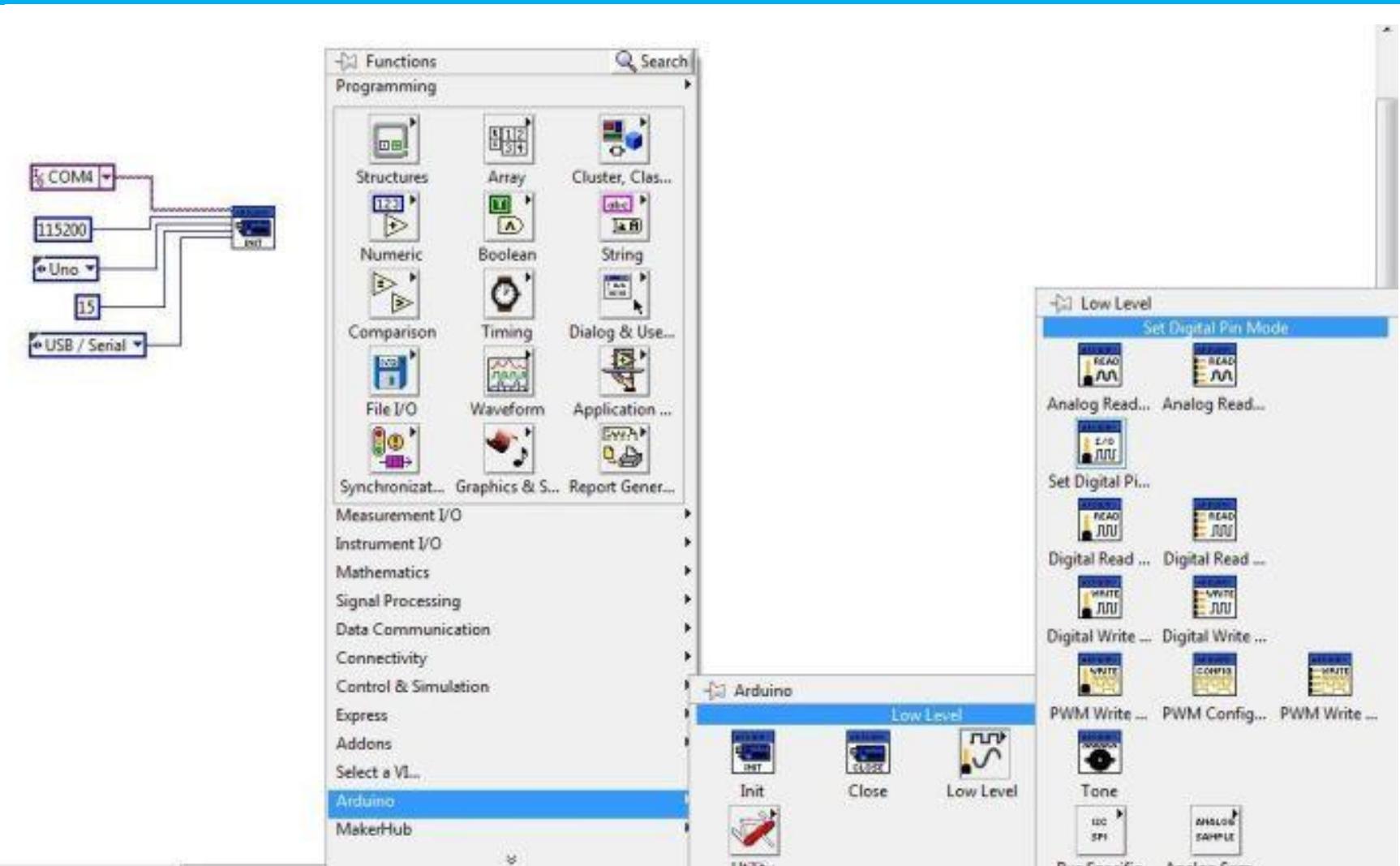This screenshot has width=1400, height=866.
Task: Select the first Digital Read VI icon
Action: click(x=1099, y=521)
